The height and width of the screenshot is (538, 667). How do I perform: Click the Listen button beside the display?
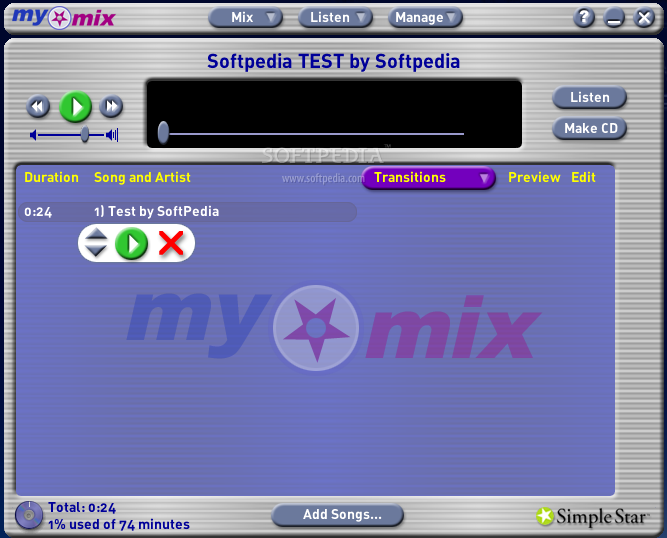tap(590, 97)
